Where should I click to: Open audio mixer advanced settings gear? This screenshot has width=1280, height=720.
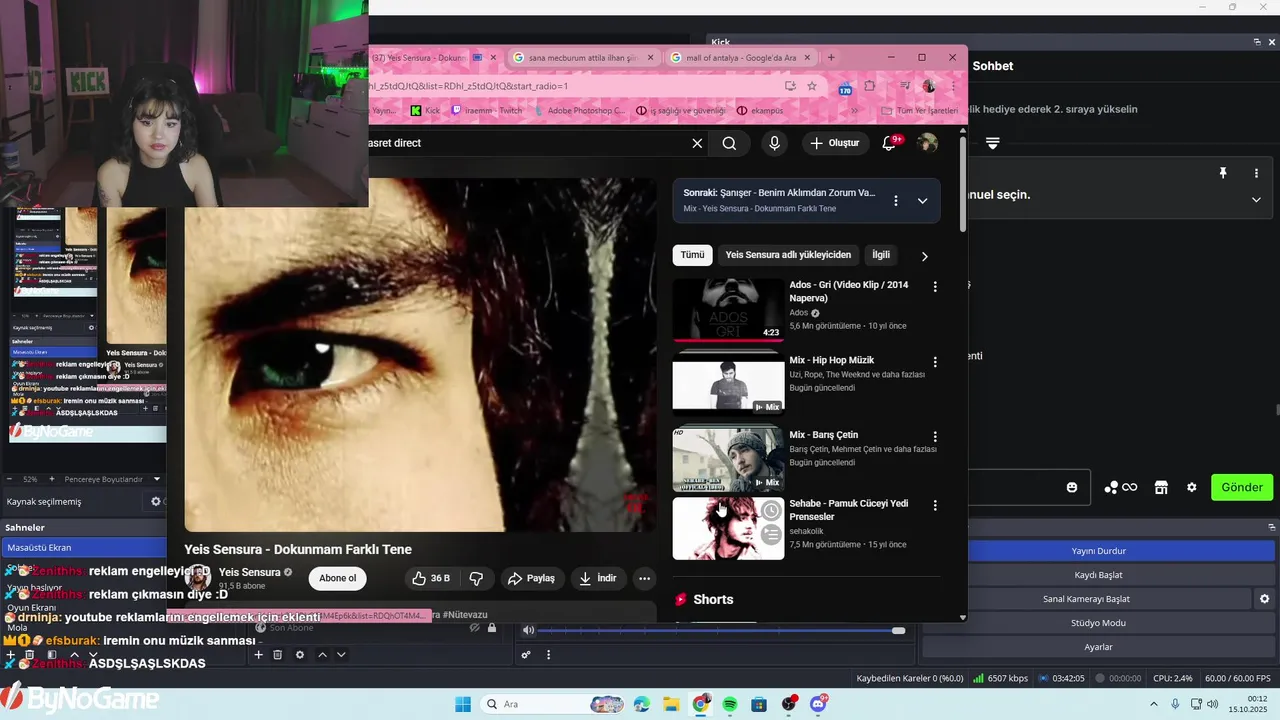click(526, 655)
